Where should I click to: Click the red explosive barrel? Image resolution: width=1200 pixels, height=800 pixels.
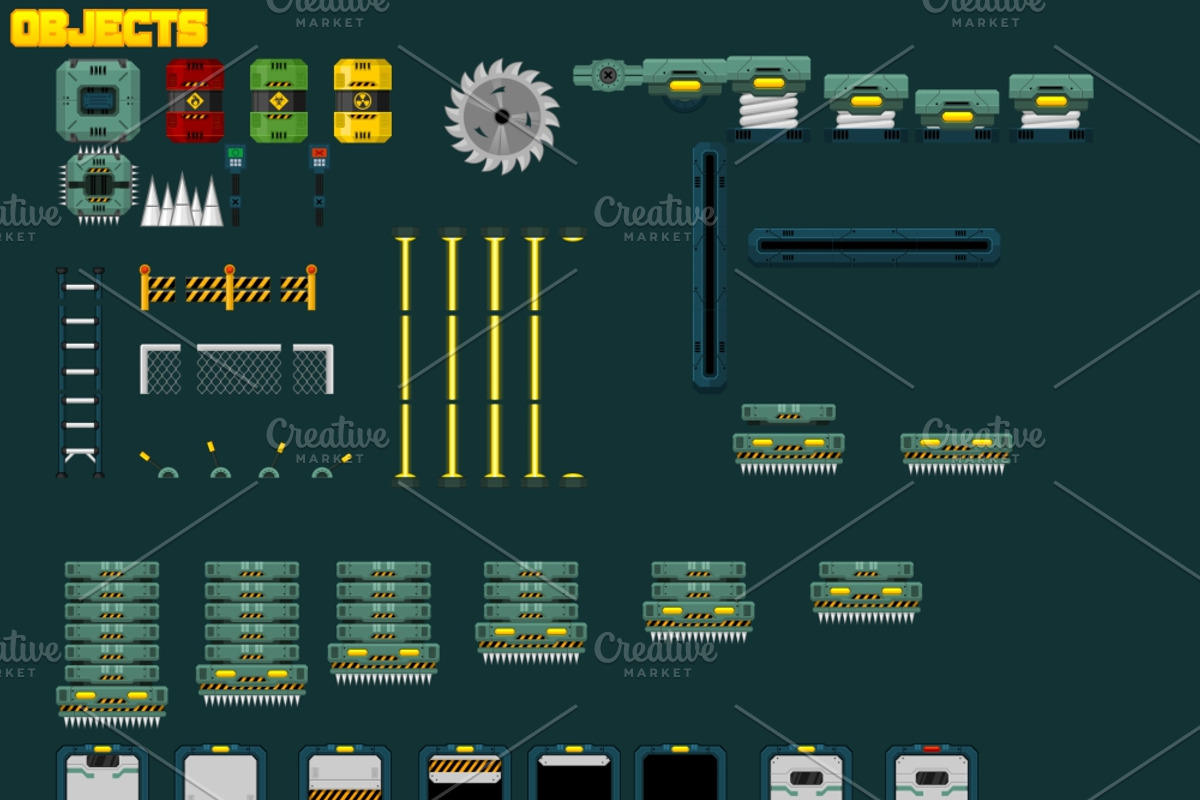click(194, 100)
